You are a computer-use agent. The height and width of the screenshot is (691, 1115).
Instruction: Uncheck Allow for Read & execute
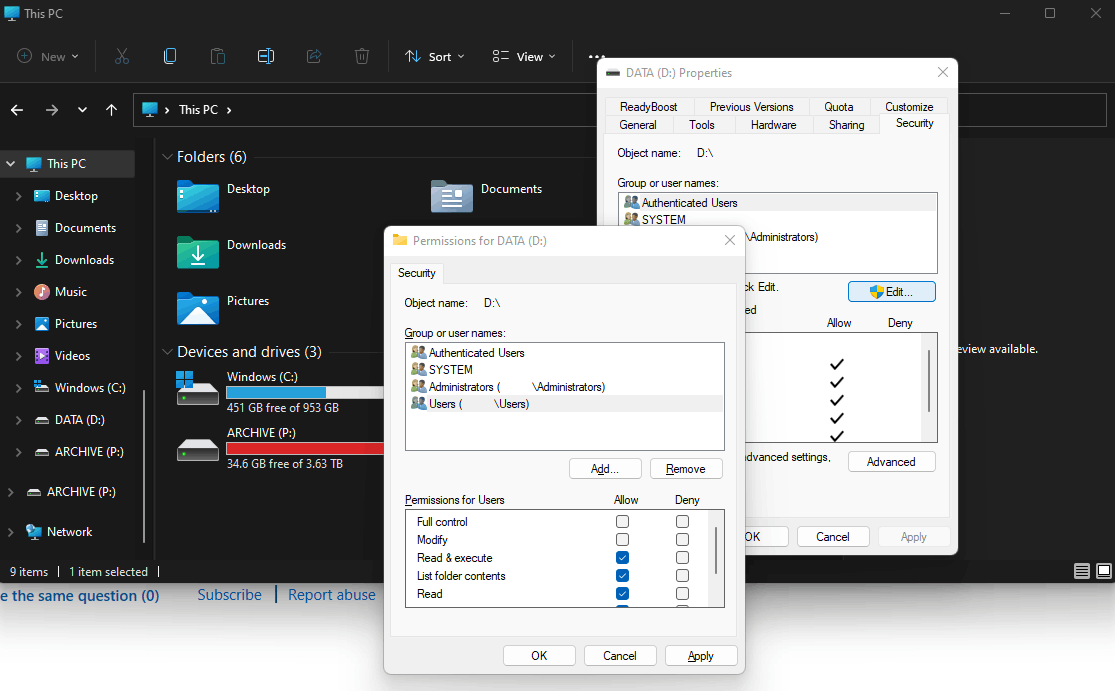[622, 557]
